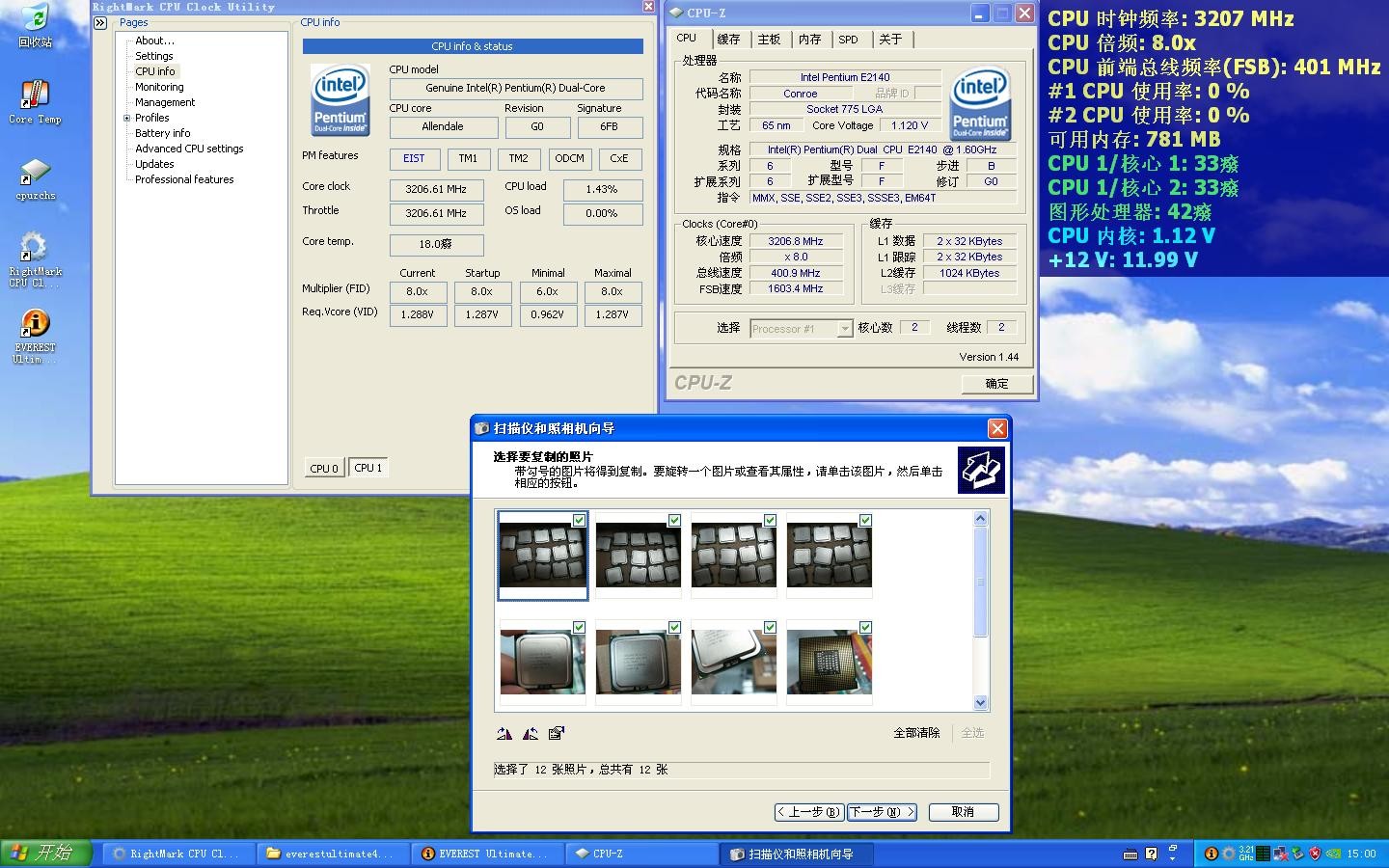Switch to everestultimate folder taskbar button
Image resolution: width=1389 pixels, height=868 pixels.
coord(334,854)
